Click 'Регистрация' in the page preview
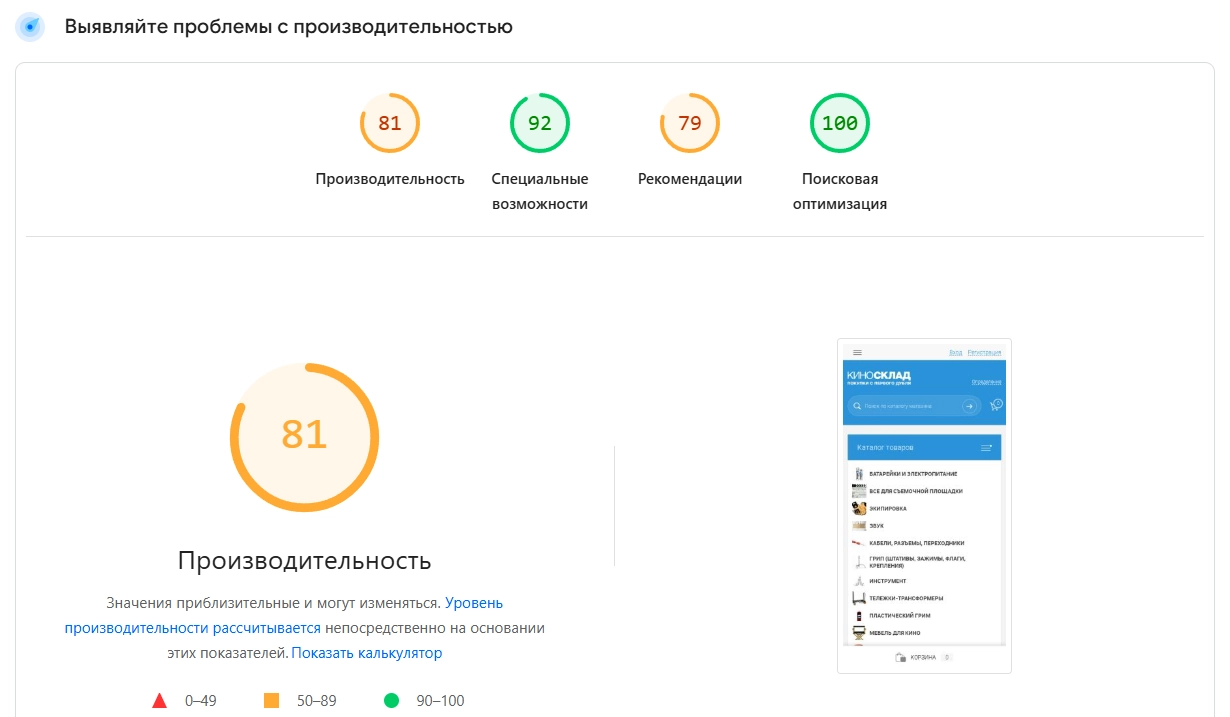Screen dimensions: 1230x717 [984, 352]
